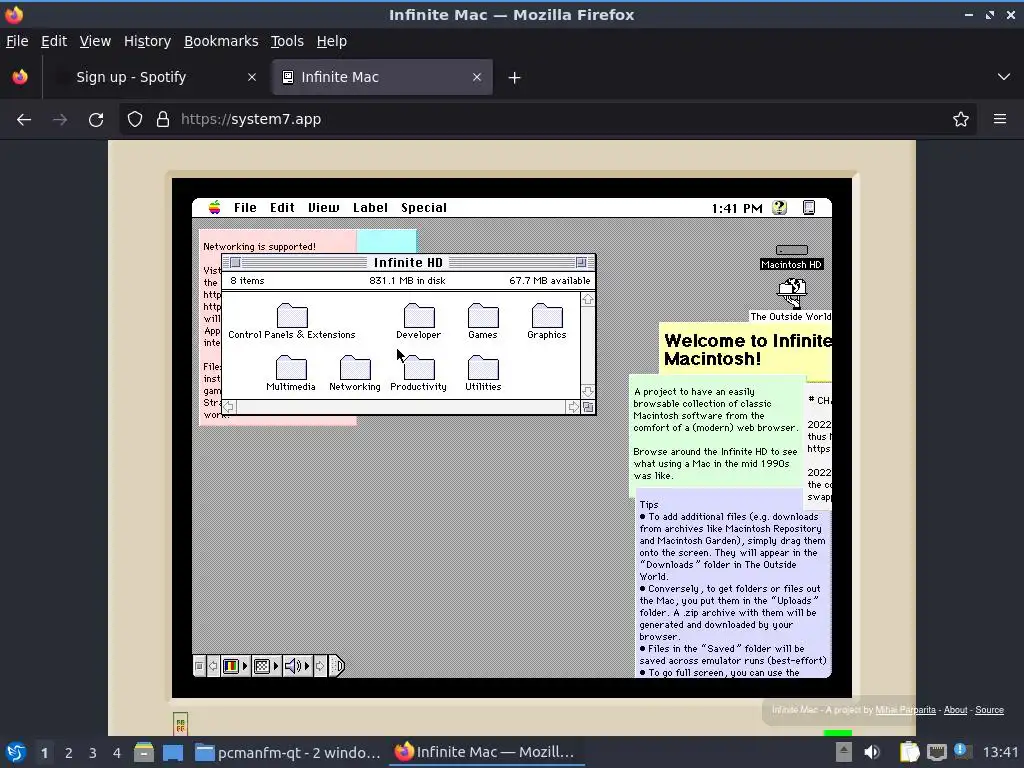Open the sound volume control strip module
Image resolution: width=1024 pixels, height=768 pixels.
297,666
